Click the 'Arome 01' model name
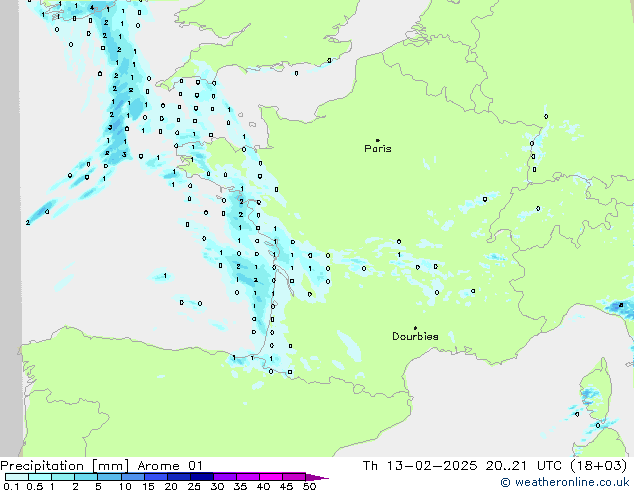Viewport: 634px width, 490px height. [170, 466]
